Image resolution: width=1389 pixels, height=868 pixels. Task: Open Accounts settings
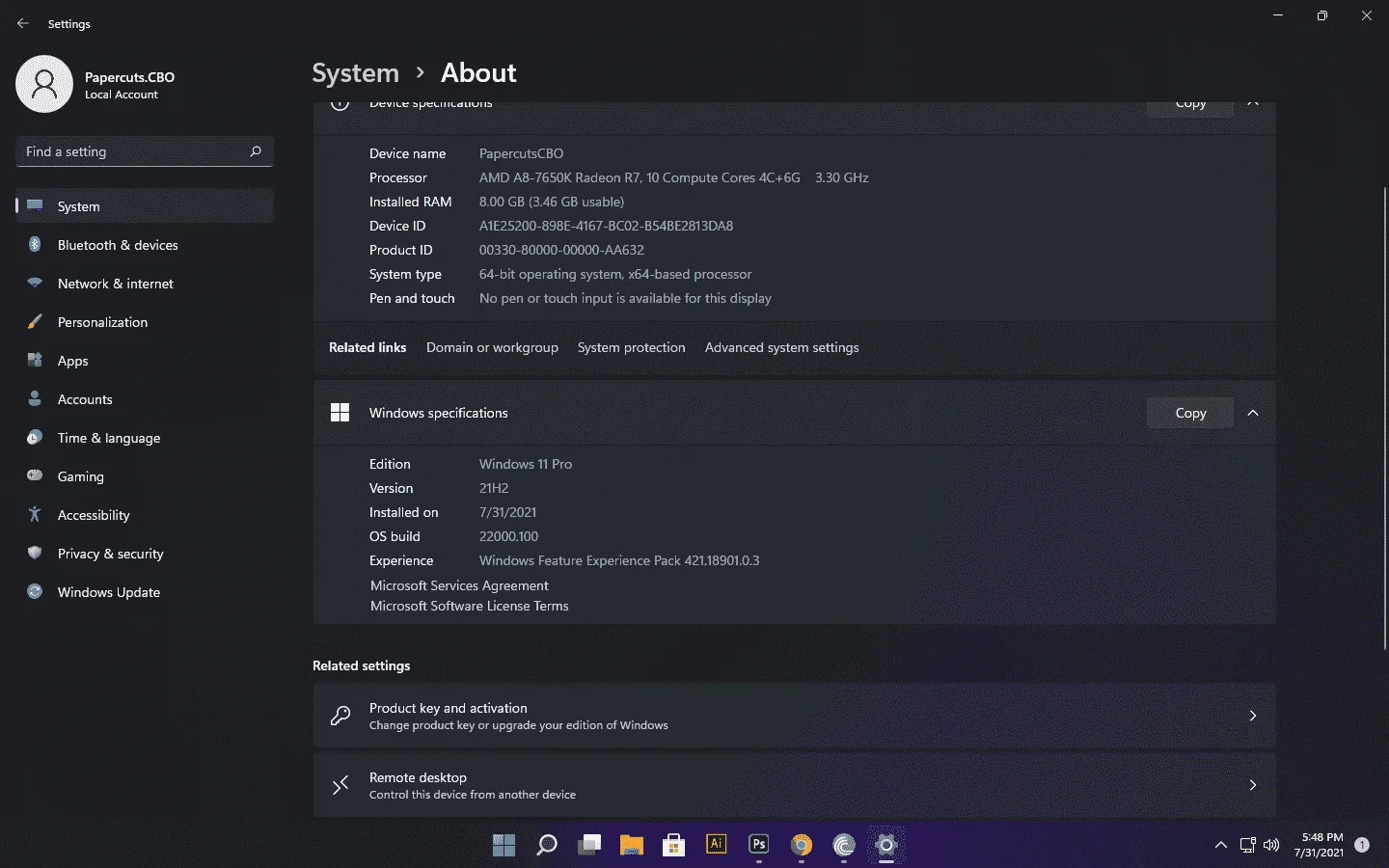145,399
